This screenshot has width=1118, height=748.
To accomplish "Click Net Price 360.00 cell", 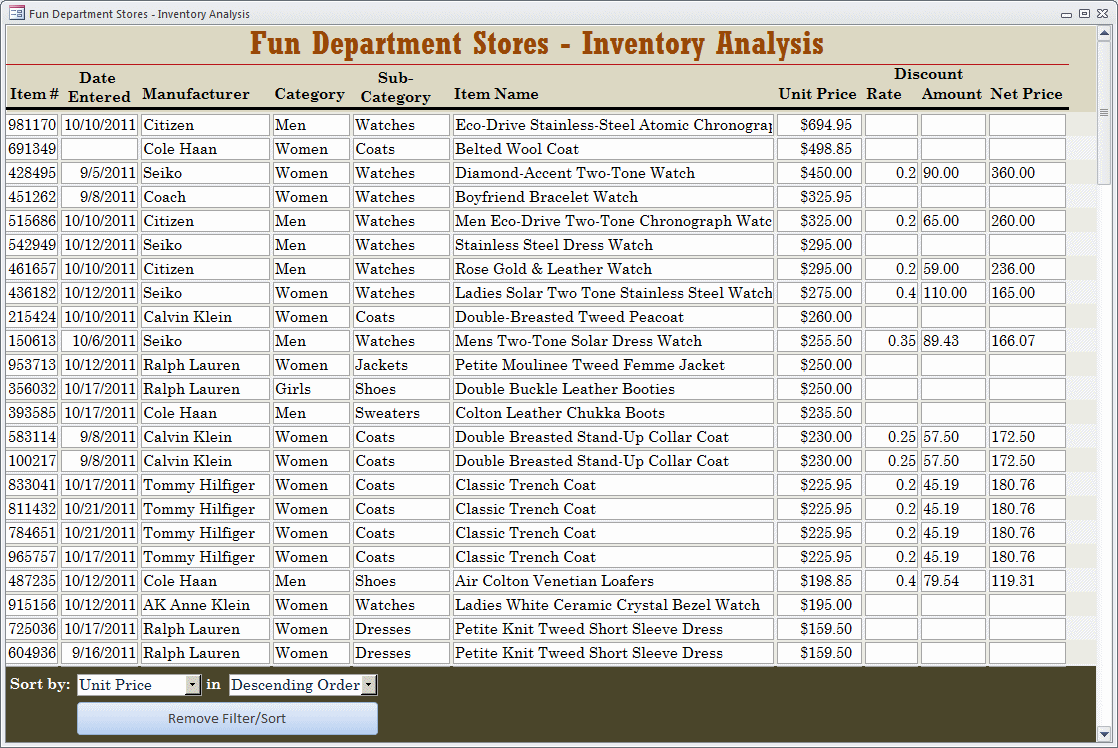I will [x=1027, y=173].
